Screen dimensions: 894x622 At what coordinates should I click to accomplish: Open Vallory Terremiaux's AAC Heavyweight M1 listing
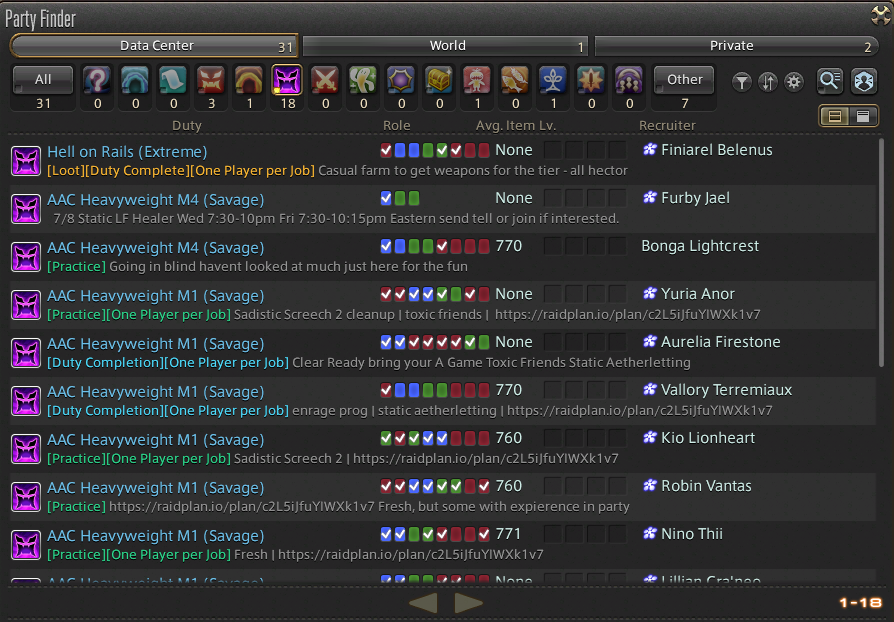[x=442, y=400]
